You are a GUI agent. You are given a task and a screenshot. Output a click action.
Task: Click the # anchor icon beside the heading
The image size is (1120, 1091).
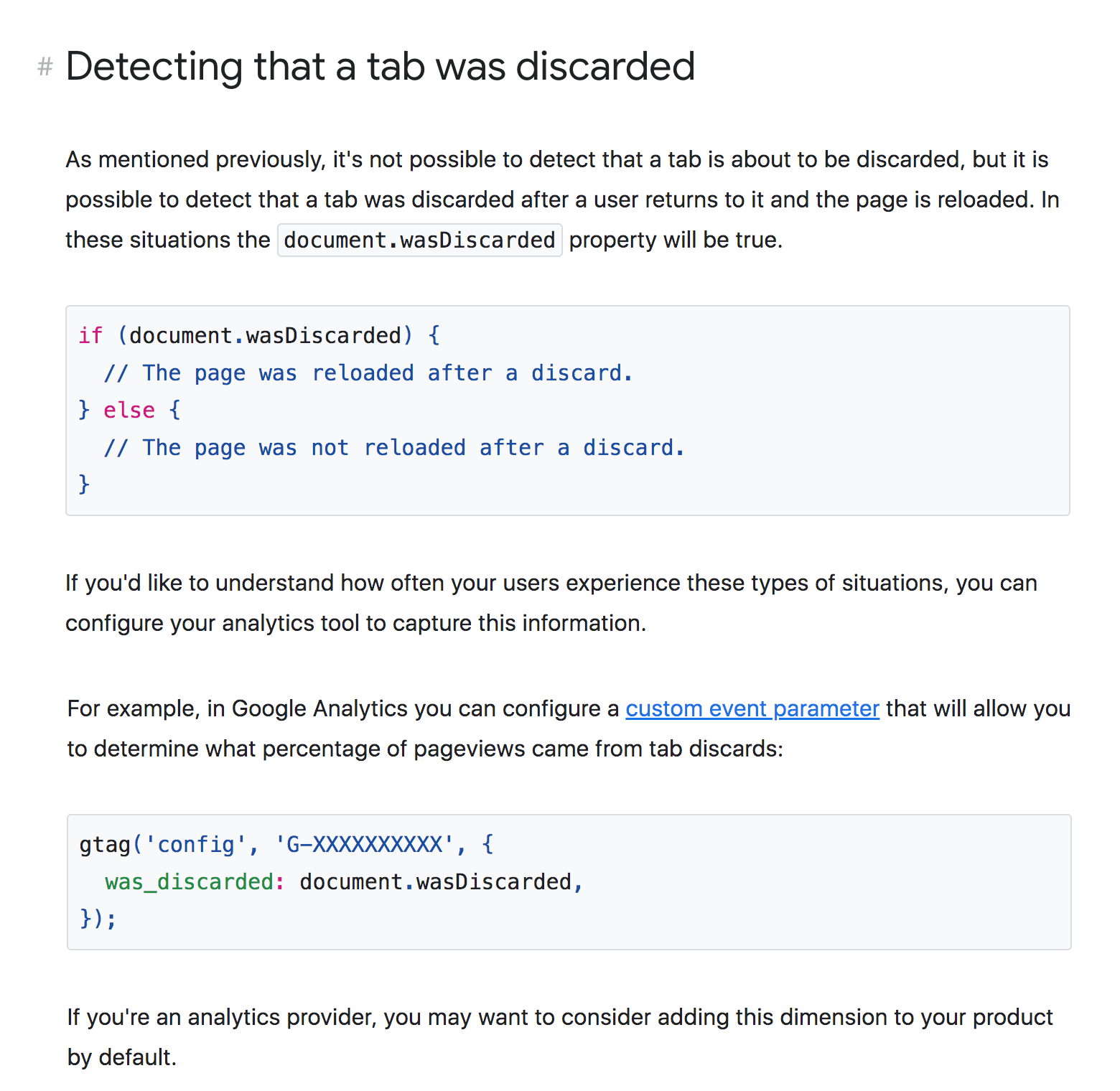[45, 67]
